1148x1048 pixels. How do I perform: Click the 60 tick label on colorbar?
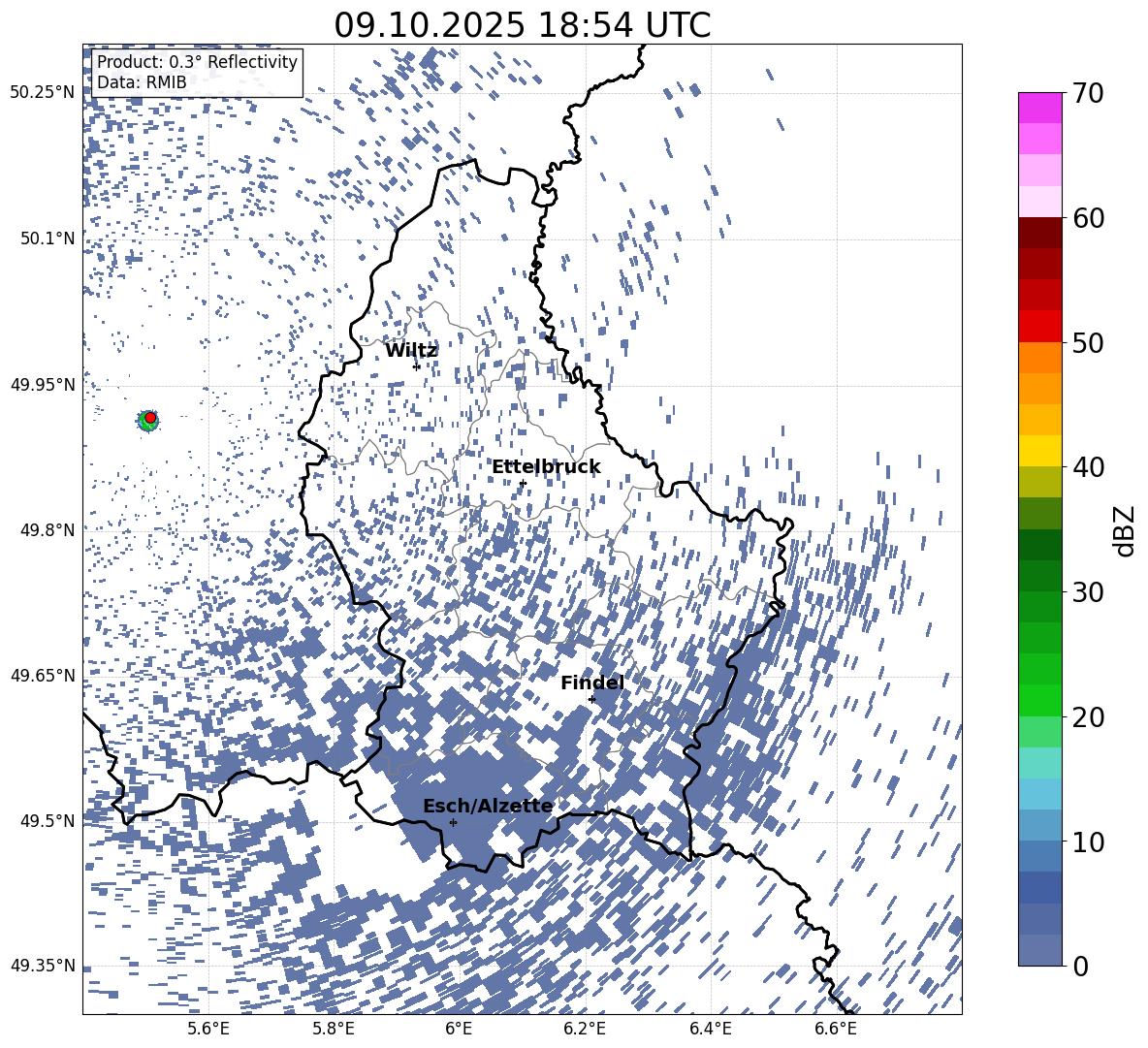pyautogui.click(x=1088, y=218)
